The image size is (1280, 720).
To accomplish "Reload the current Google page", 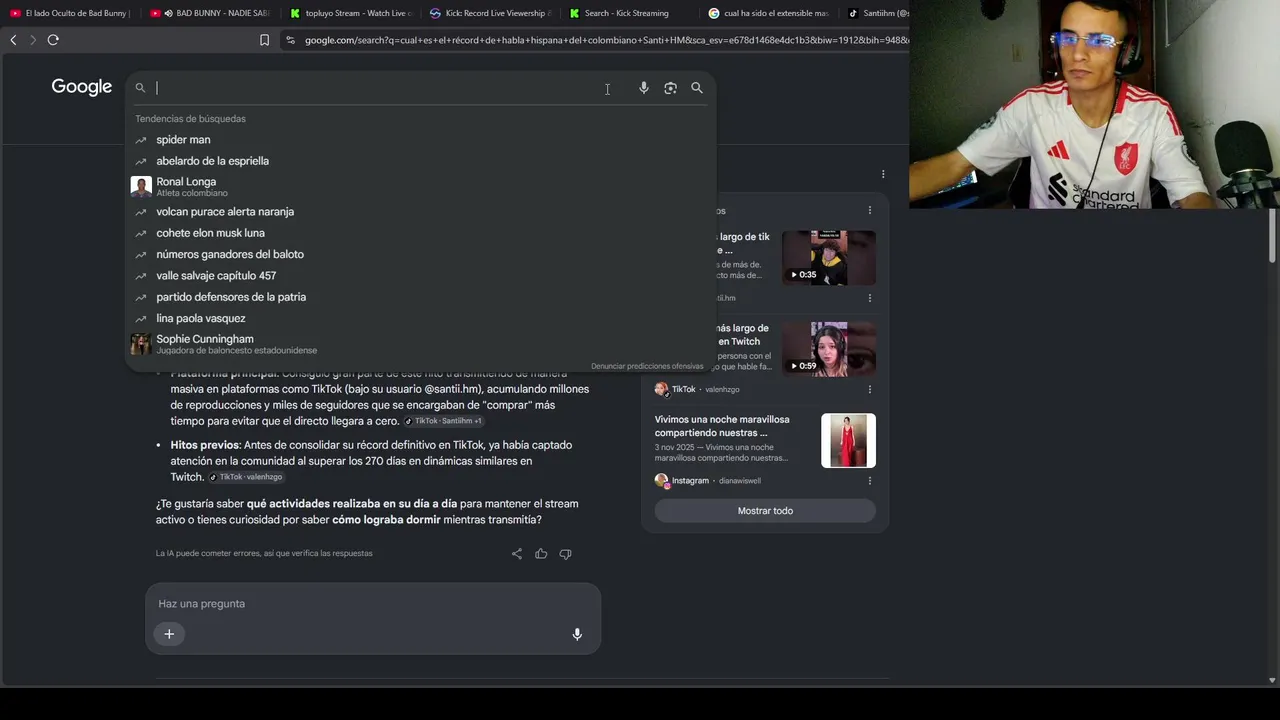I will tap(53, 40).
